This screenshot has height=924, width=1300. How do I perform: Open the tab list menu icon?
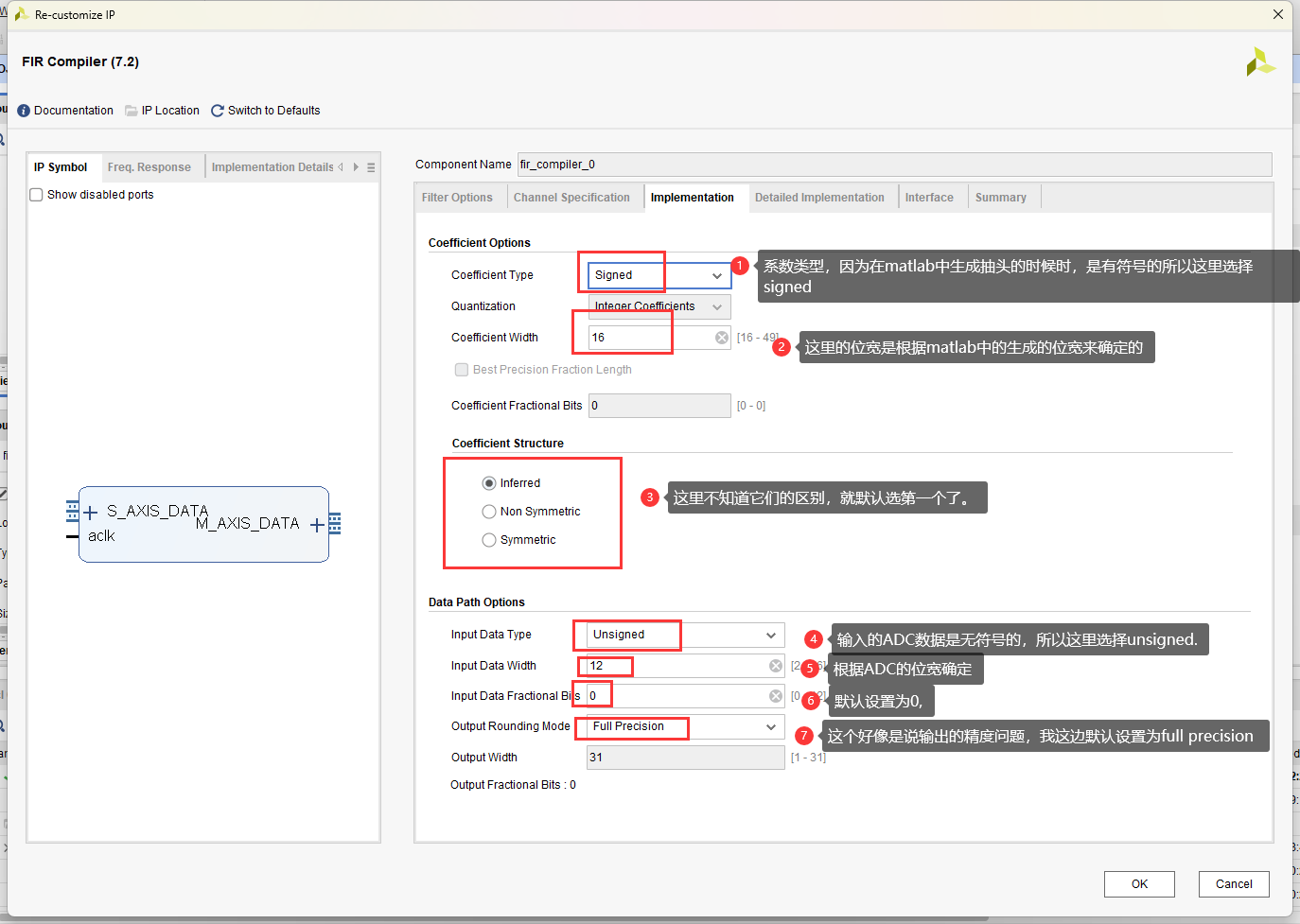371,167
